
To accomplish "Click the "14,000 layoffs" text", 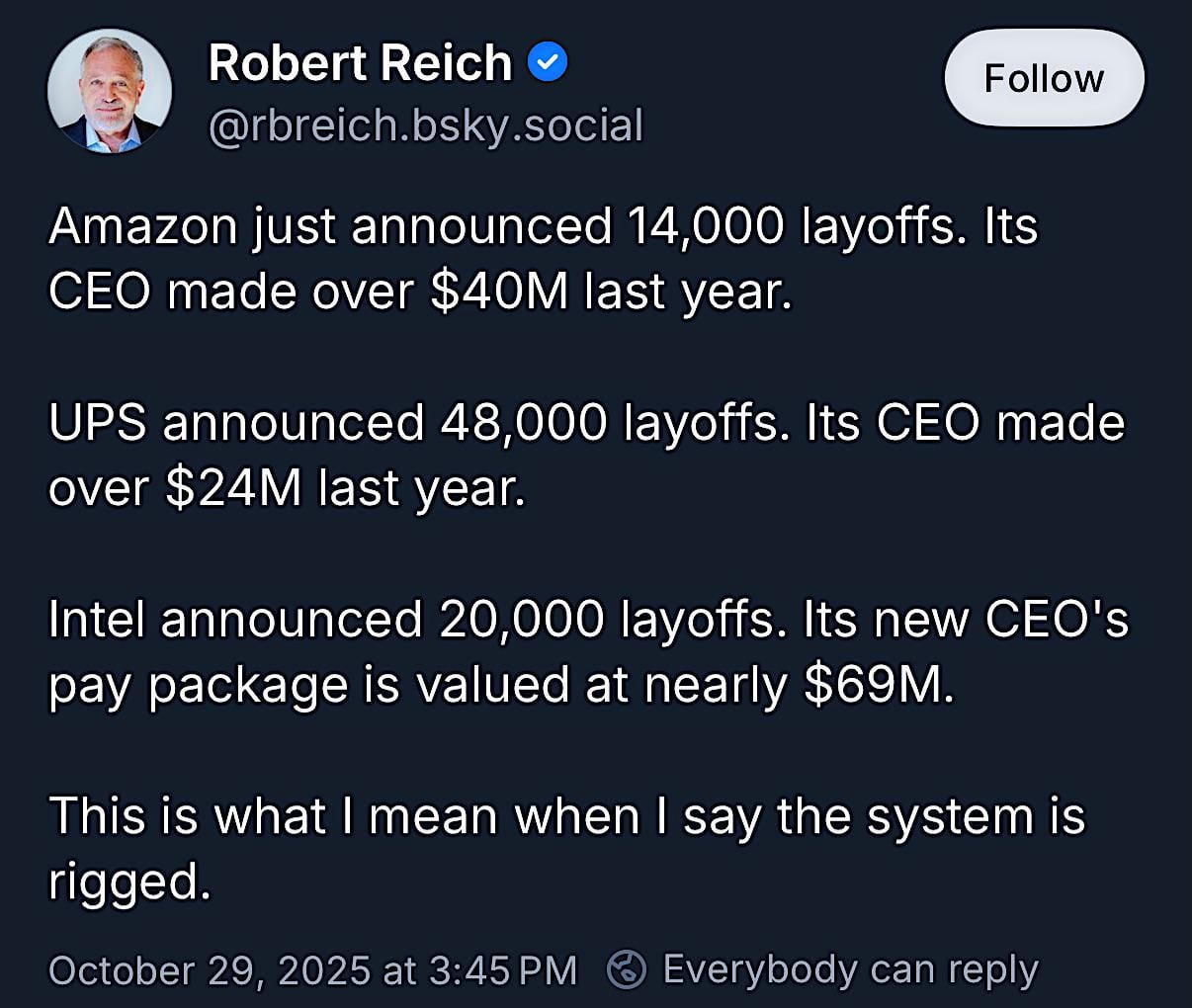I will pos(792,226).
